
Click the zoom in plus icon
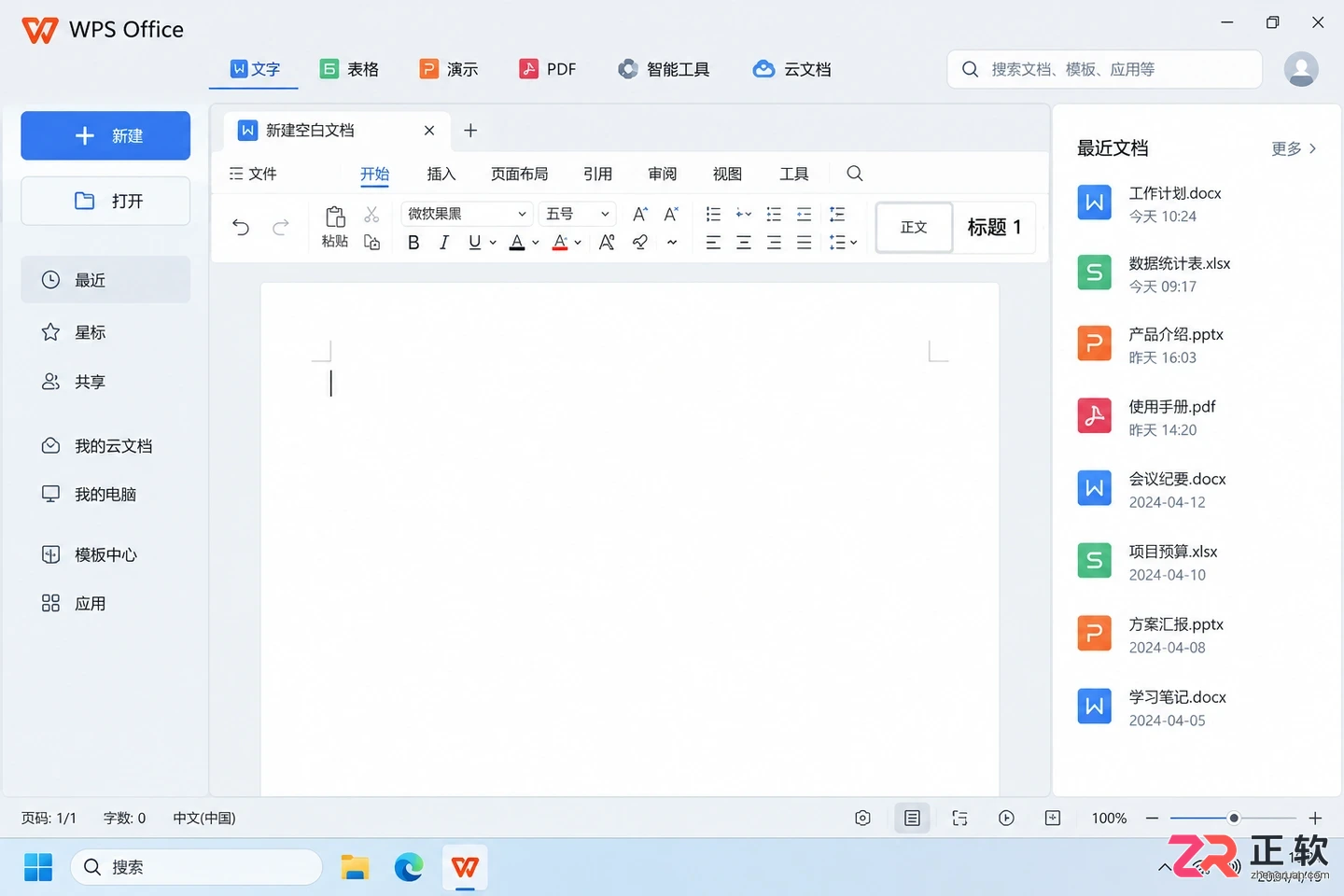coord(1315,818)
